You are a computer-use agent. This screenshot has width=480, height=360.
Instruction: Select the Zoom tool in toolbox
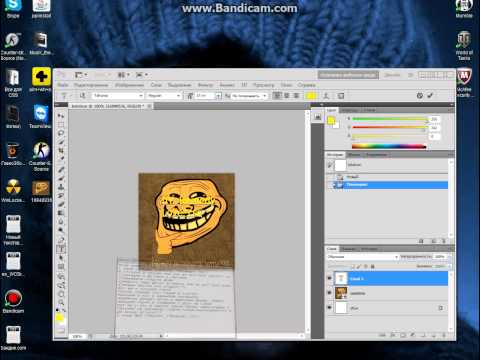[x=61, y=302]
